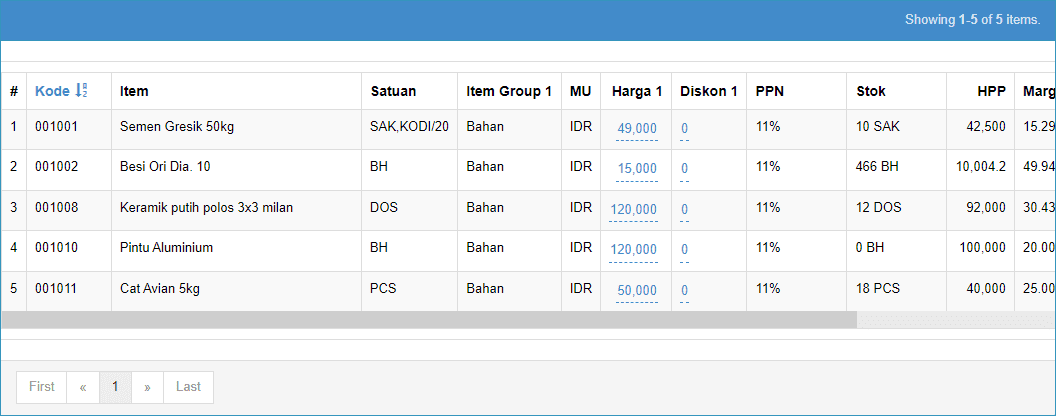Image resolution: width=1056 pixels, height=416 pixels.
Task: Edit price 50,000 for Cat Avian 5kg
Action: 636,291
